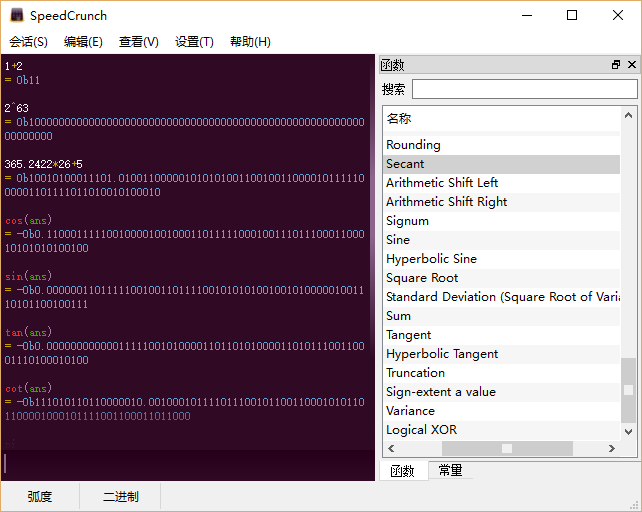Open the 编辑(E) menu

coord(83,42)
